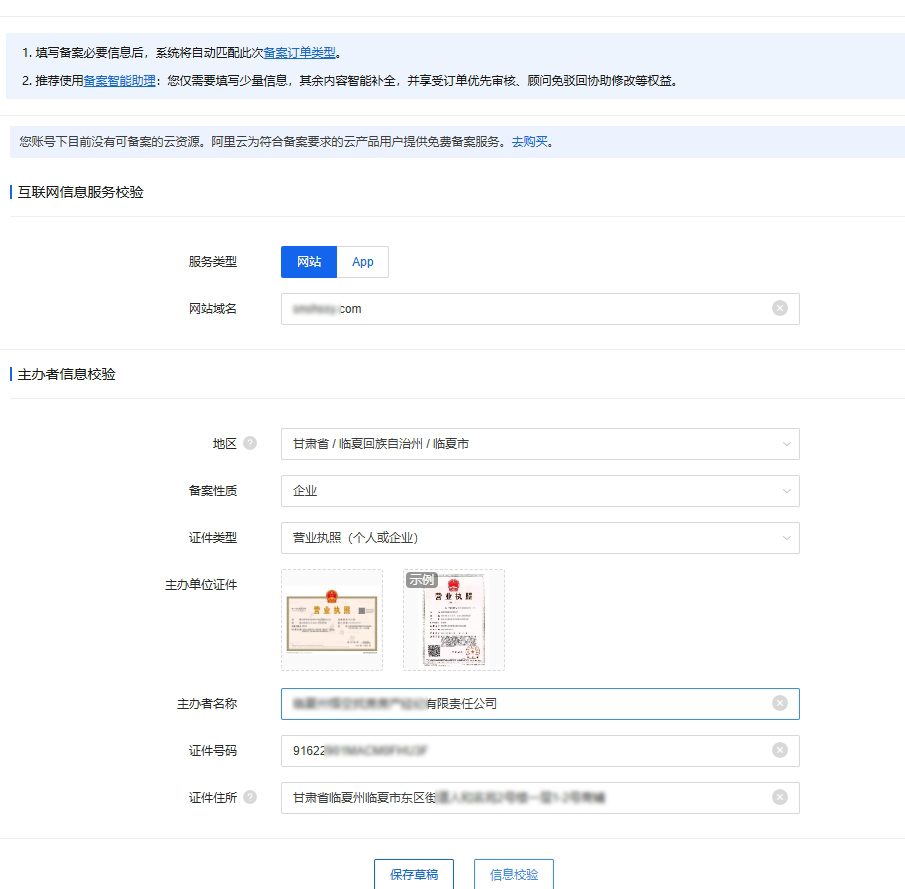905x889 pixels.
Task: Clear the 证件住所 address field
Action: pos(781,797)
